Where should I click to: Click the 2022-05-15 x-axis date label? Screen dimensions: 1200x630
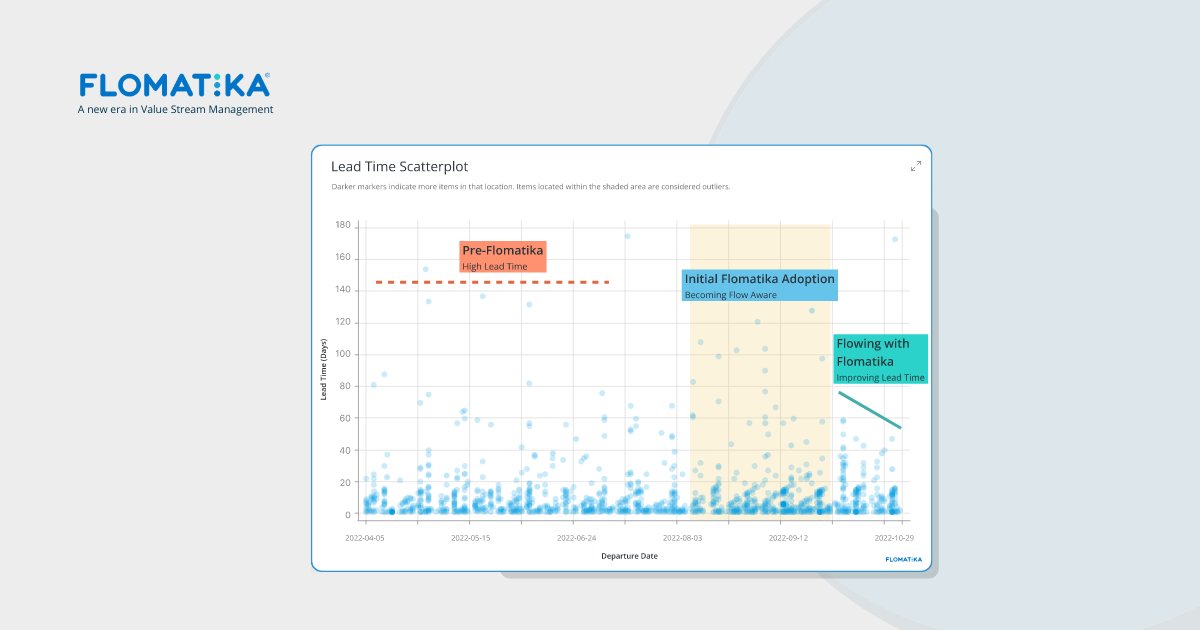point(470,537)
